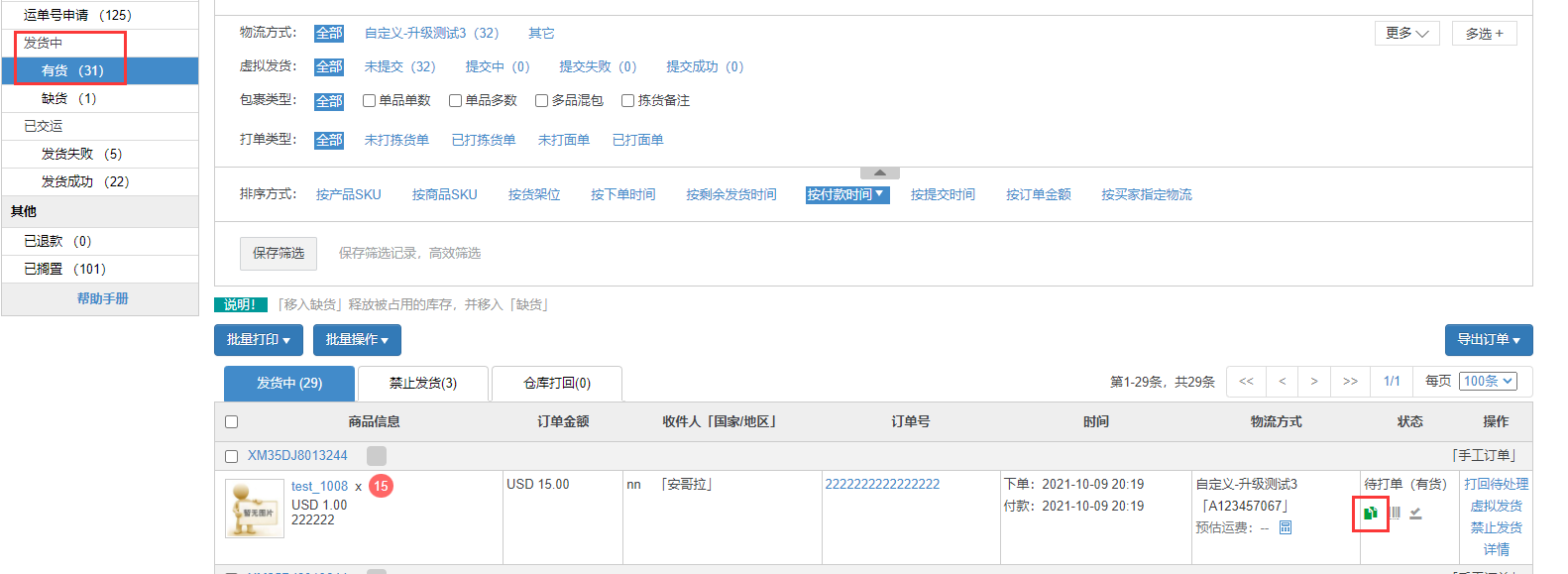Toggle 单品多数 checkbox
This screenshot has height=574, width=1568.
pyautogui.click(x=455, y=100)
